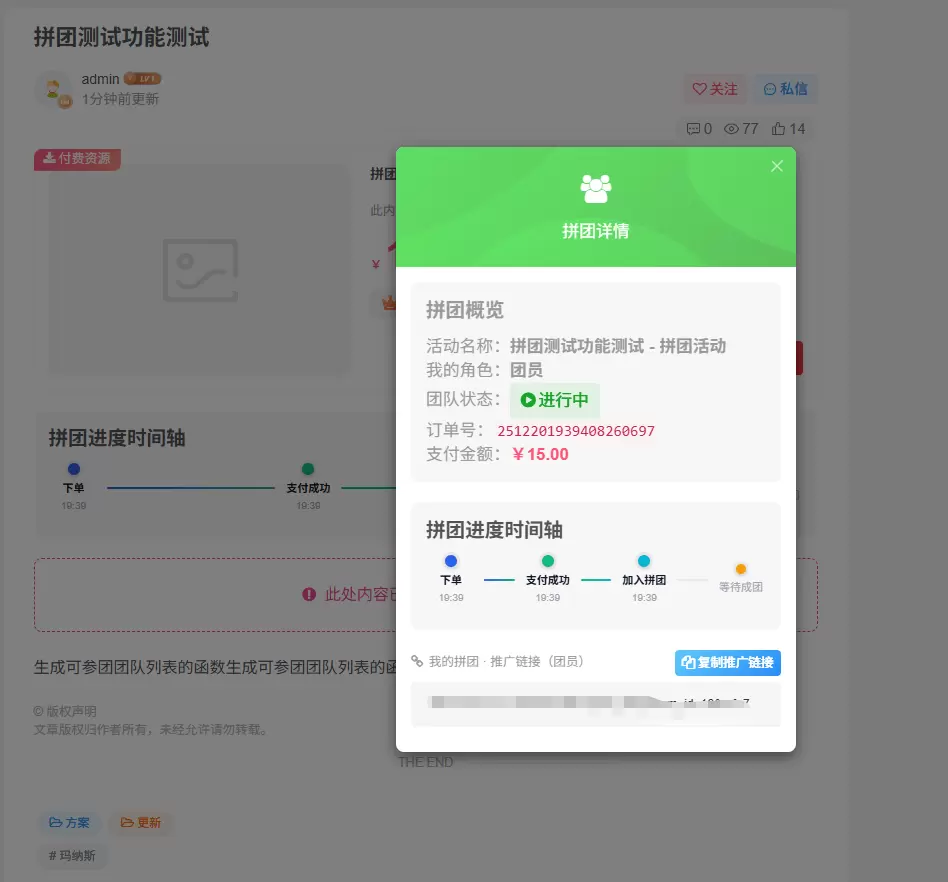948x882 pixels.
Task: Click the cyan 加入拼团 timeline dot
Action: 644,560
